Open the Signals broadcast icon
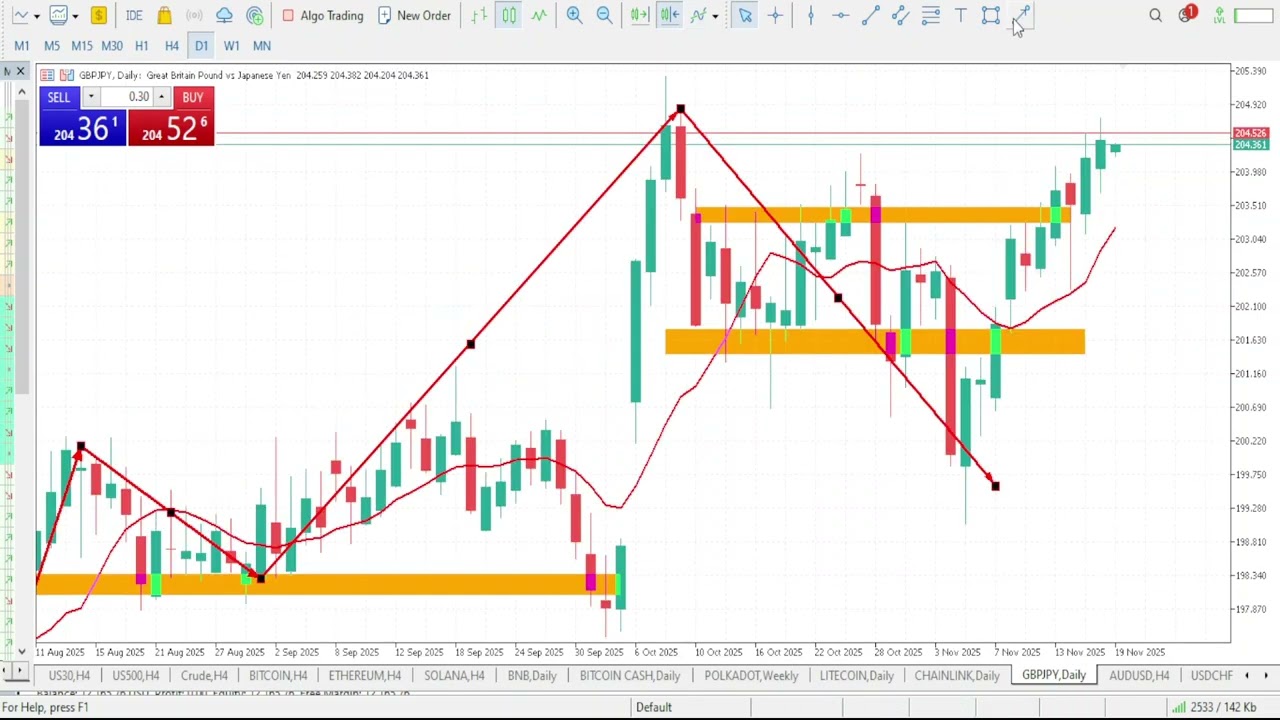Viewport: 1280px width, 720px height. [x=195, y=15]
